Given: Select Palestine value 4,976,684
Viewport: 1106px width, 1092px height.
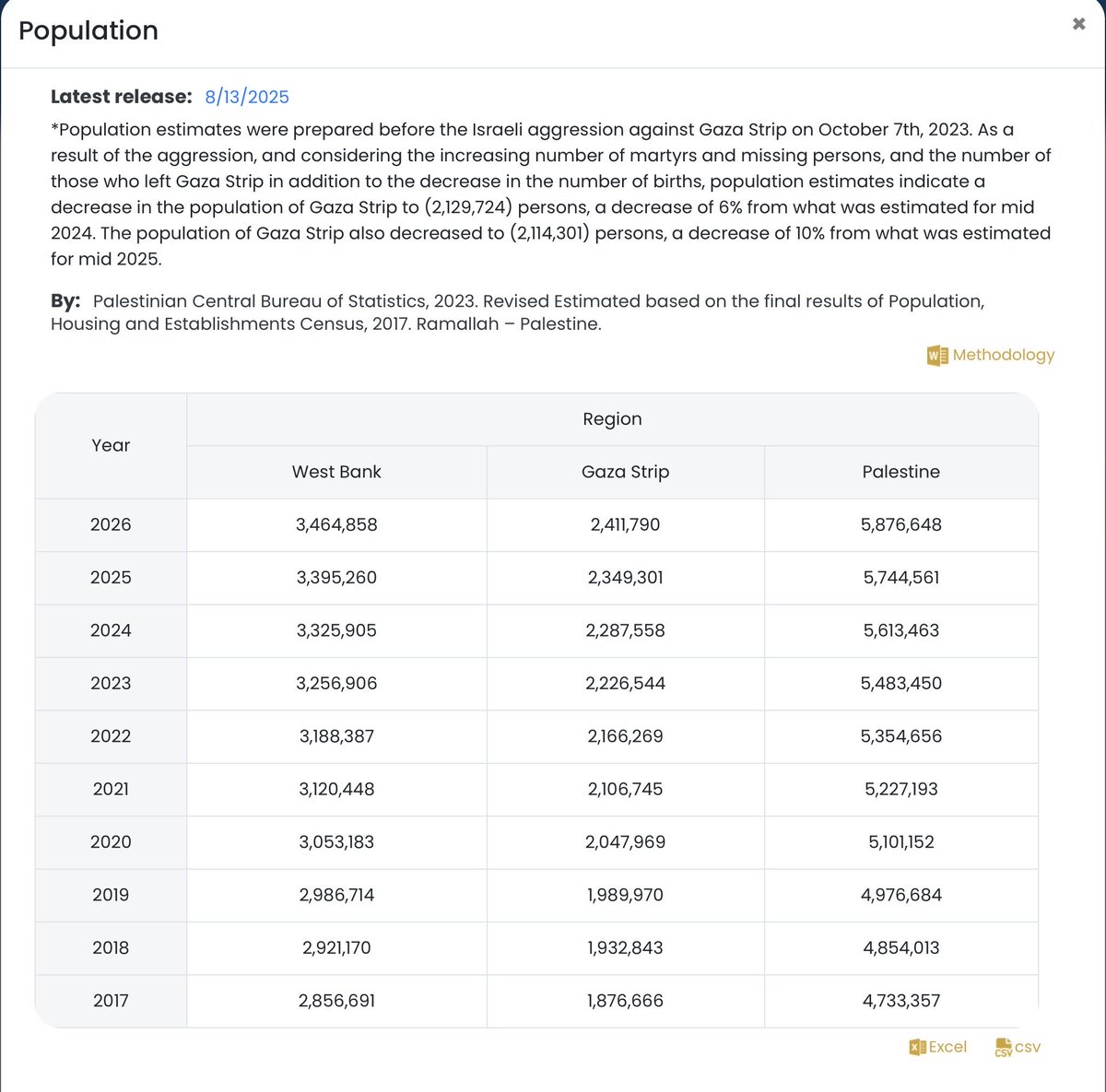Looking at the screenshot, I should click(x=901, y=895).
